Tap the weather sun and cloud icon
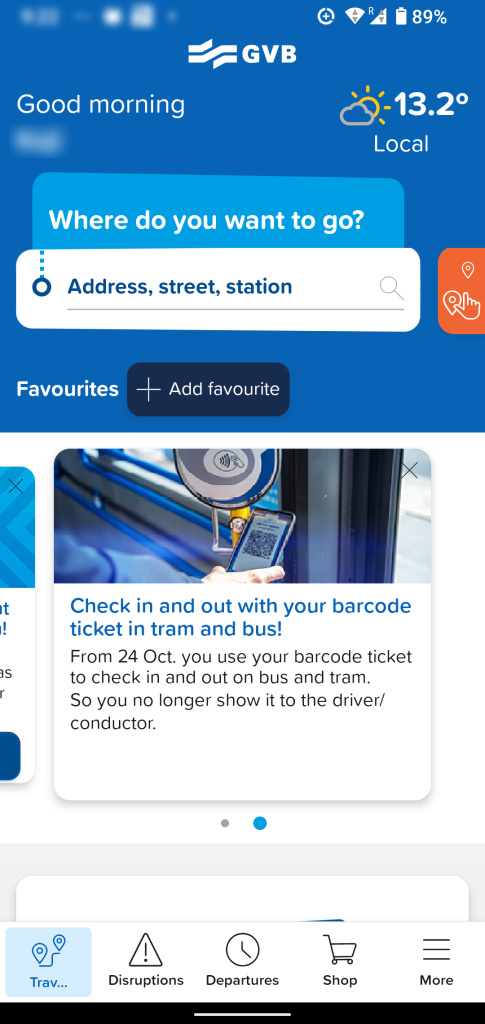Screen dimensions: 485x1024 pyautogui.click(x=364, y=106)
